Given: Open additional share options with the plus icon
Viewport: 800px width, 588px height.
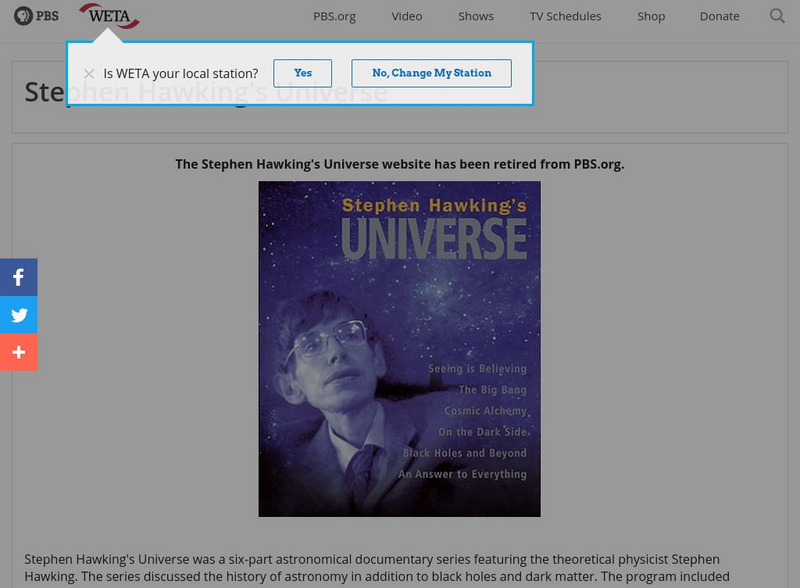Looking at the screenshot, I should coord(18,353).
